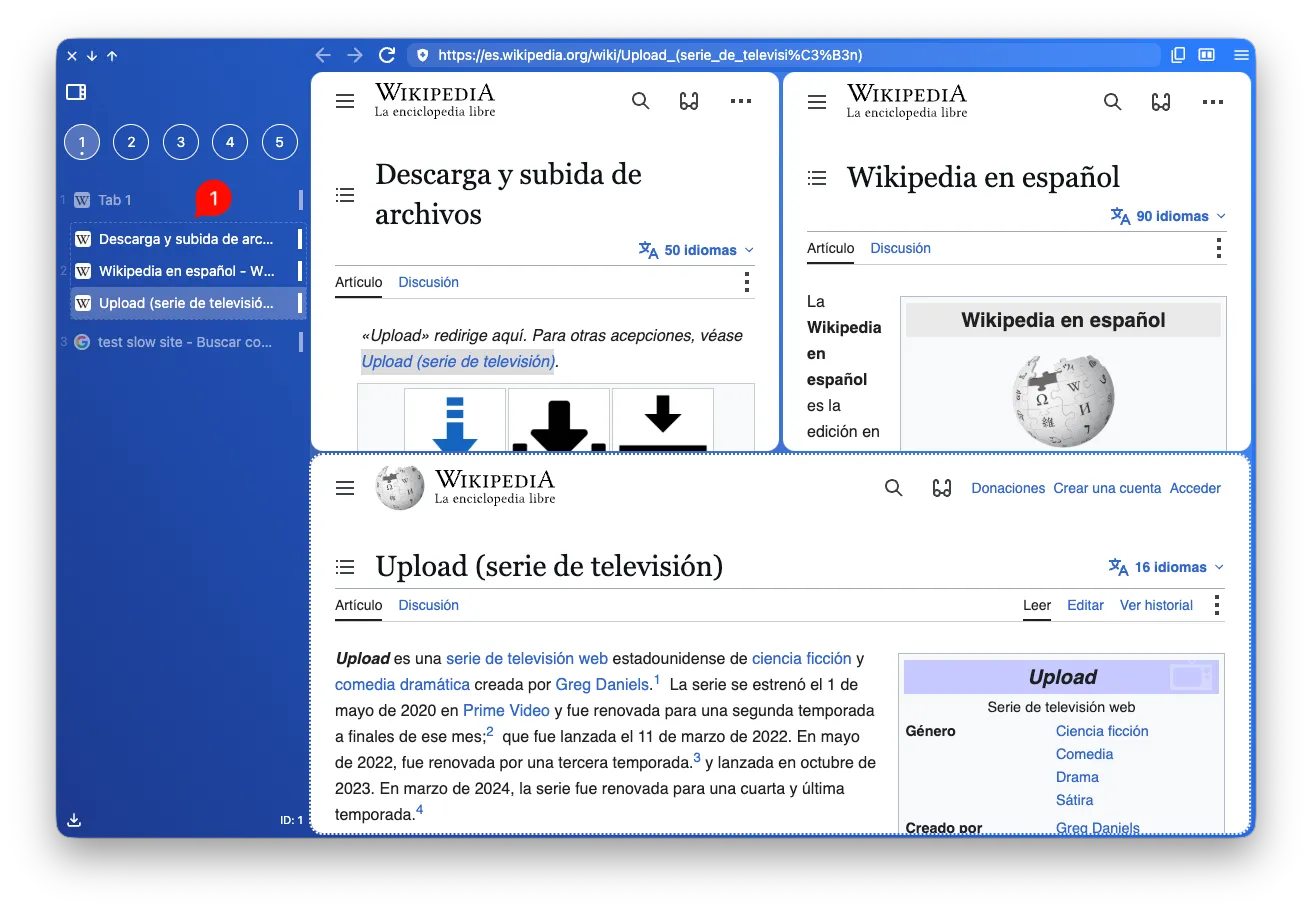Click the Donaciones link

pos(1008,488)
